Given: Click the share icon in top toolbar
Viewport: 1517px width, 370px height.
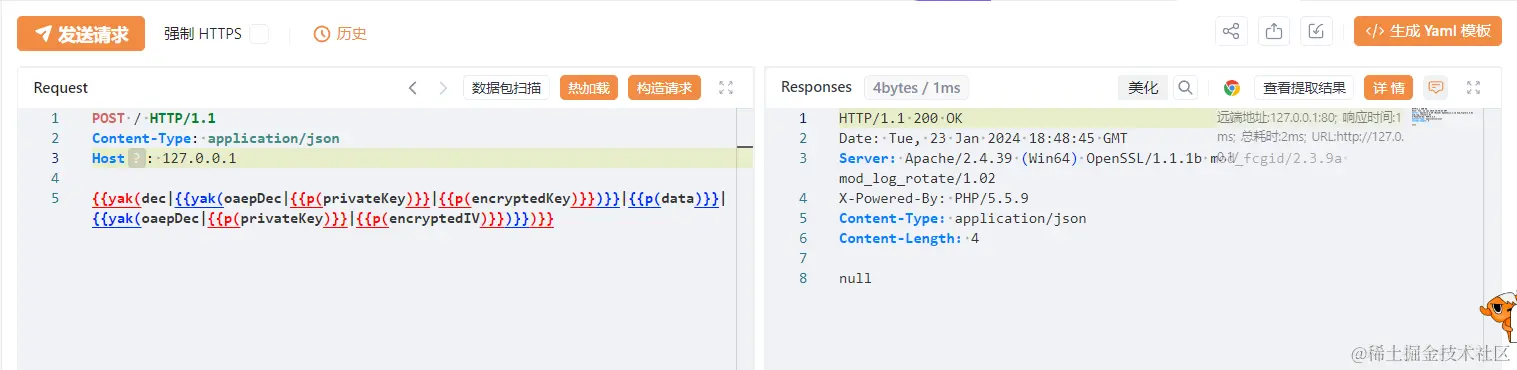Looking at the screenshot, I should (1231, 31).
